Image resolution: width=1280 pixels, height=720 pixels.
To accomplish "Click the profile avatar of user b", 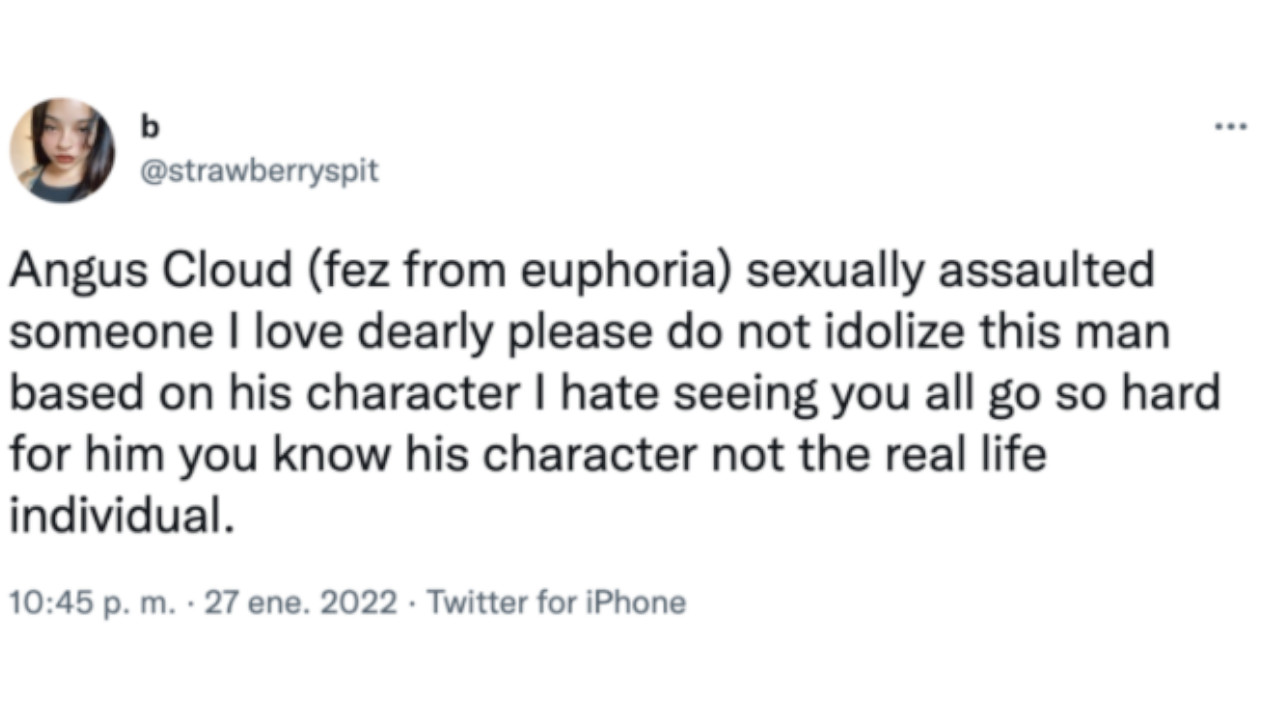I will (x=62, y=150).
